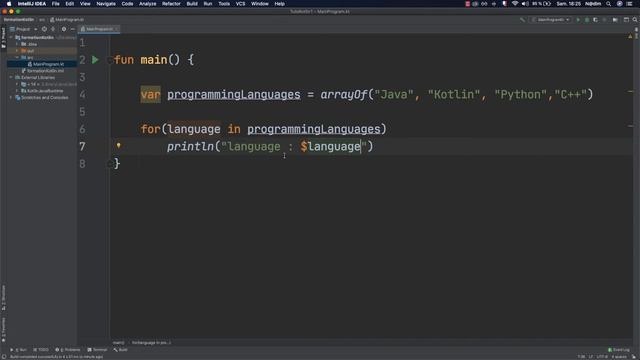
Task: Click the programmingLanguages variable on line 4
Action: [233, 95]
